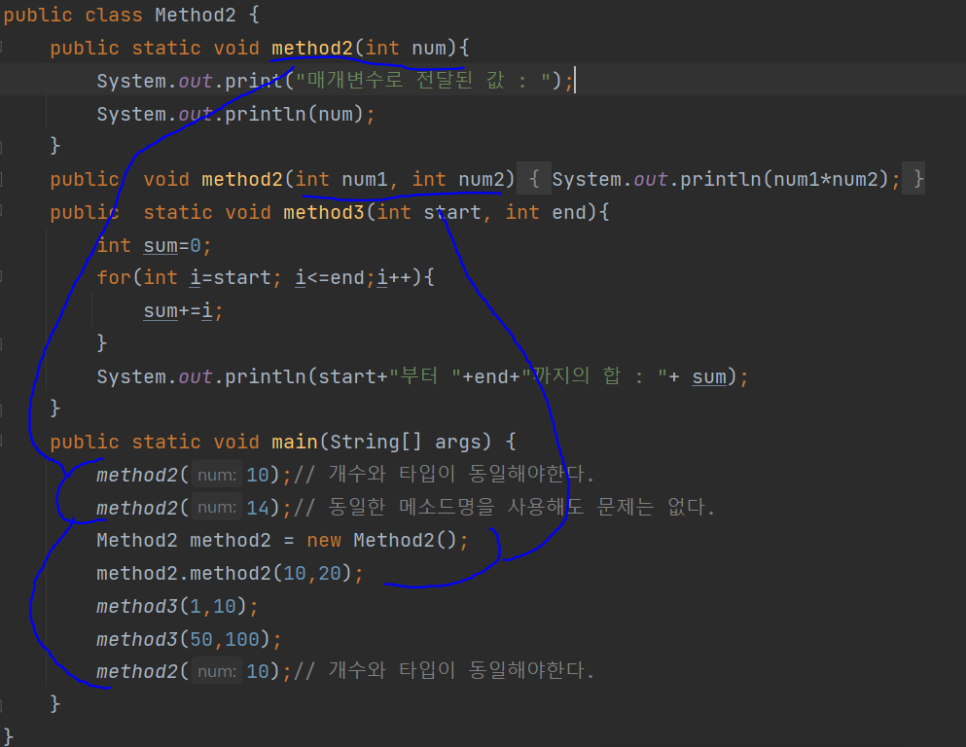Click the for loop condition i<=end
The width and height of the screenshot is (966, 747).
click(330, 278)
